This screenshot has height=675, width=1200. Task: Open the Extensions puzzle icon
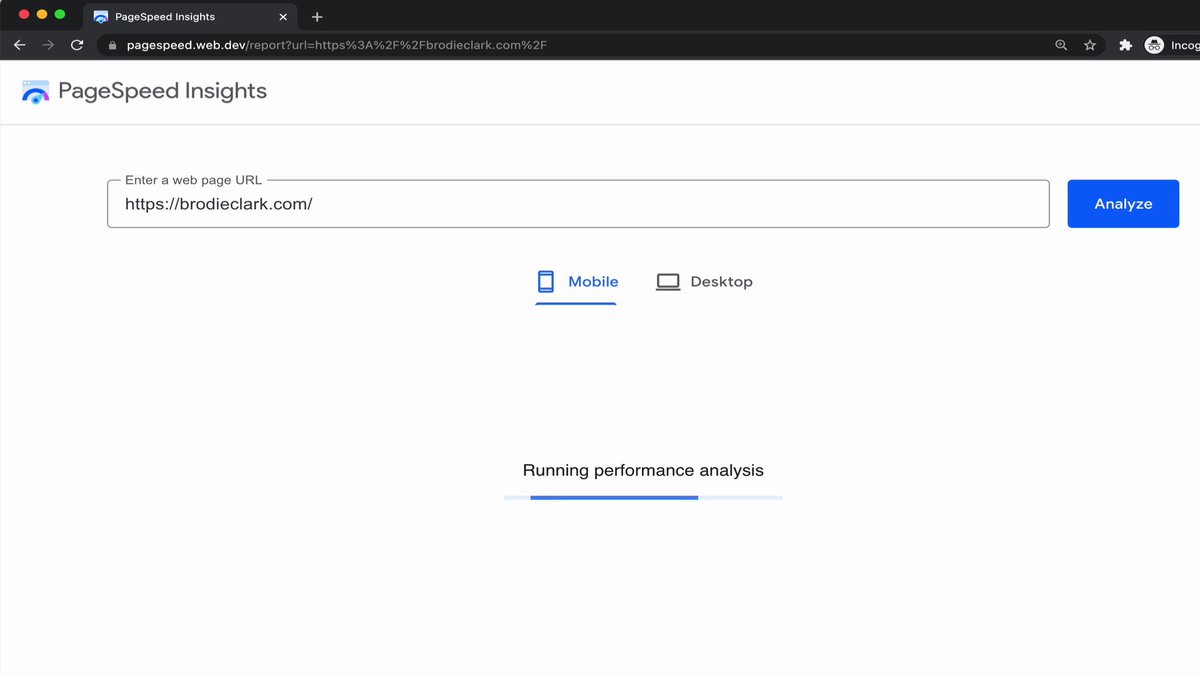[1125, 45]
